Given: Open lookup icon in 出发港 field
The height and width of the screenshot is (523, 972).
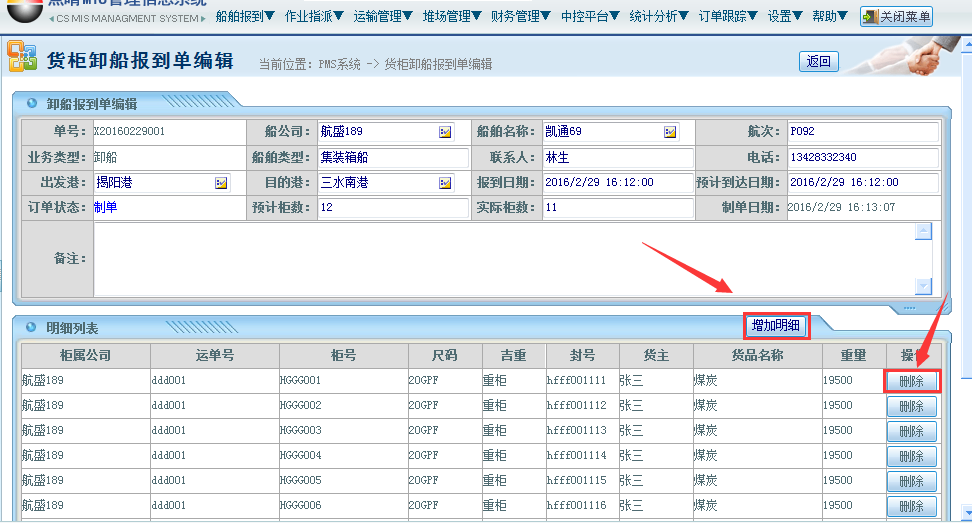Looking at the screenshot, I should [x=221, y=183].
